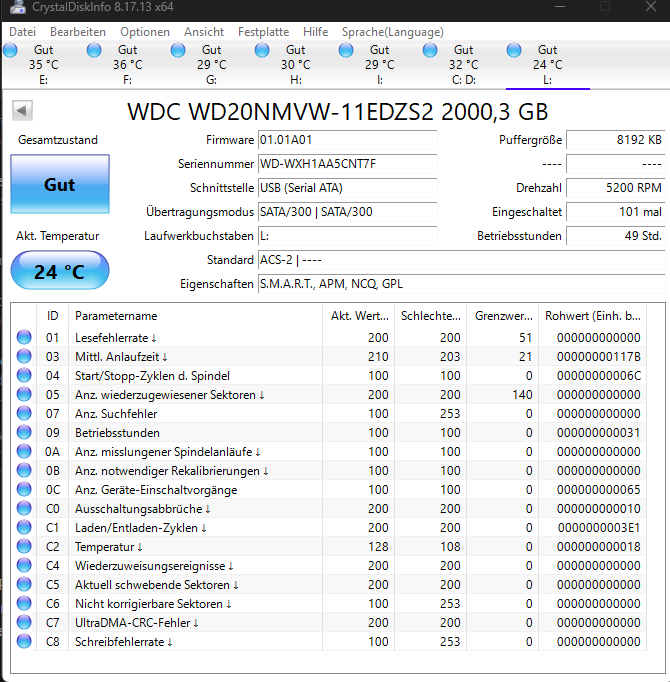The image size is (670, 682).
Task: Select drive G: tab
Action: coord(211,65)
